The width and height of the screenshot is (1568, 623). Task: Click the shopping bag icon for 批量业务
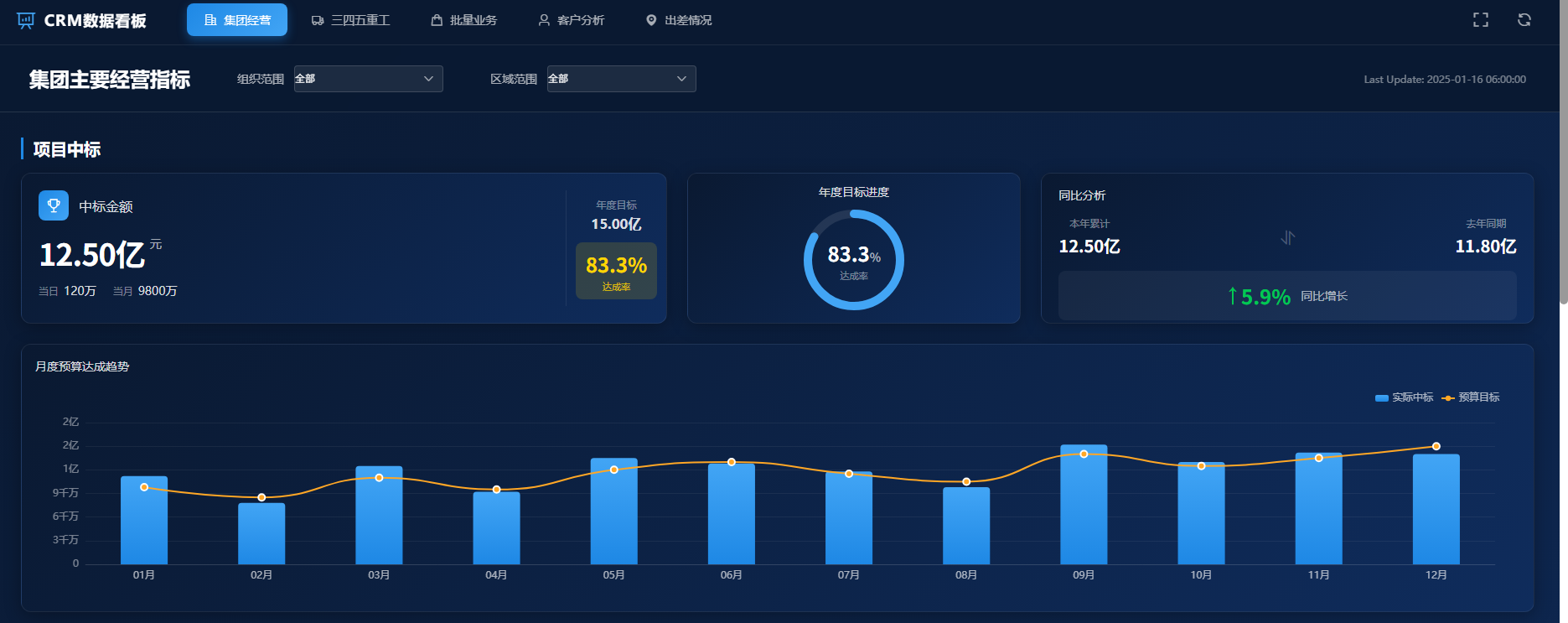(x=437, y=20)
